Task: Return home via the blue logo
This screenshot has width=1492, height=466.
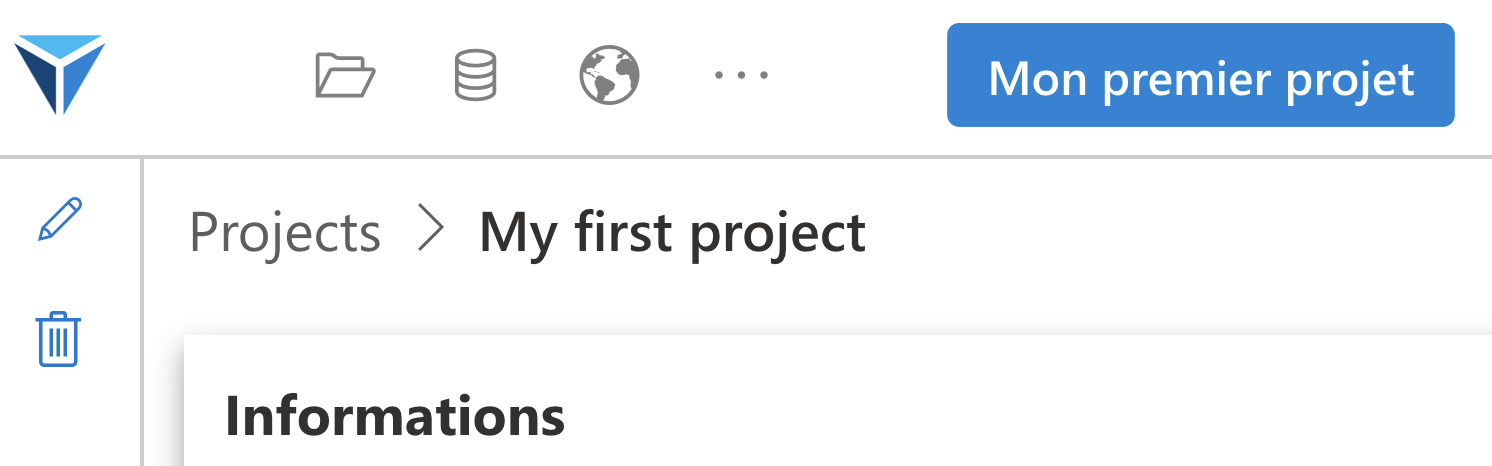Action: [x=59, y=74]
